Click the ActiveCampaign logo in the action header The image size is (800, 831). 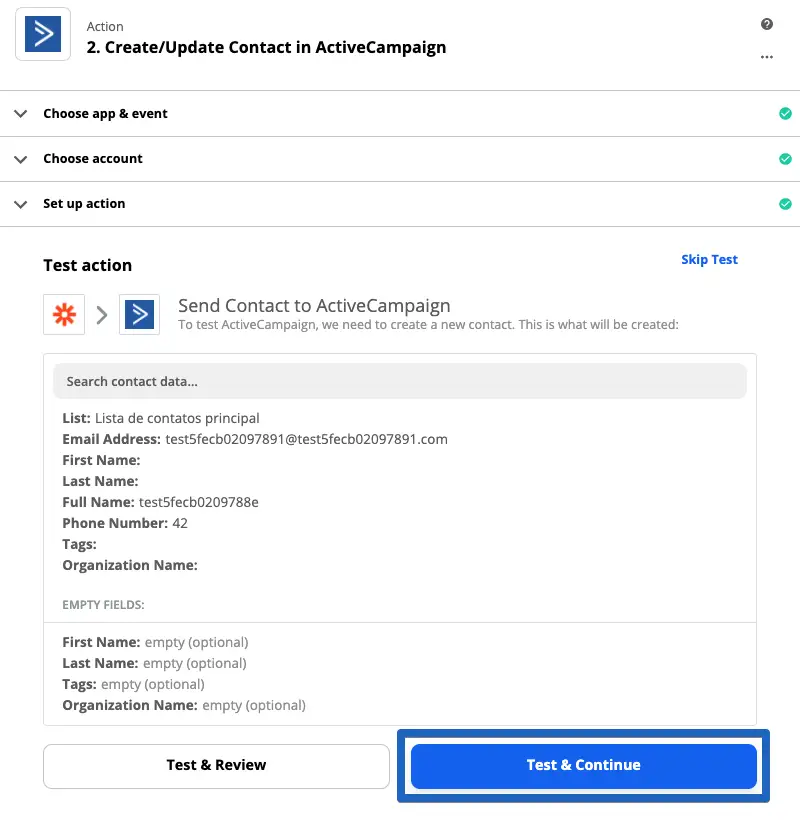point(43,34)
